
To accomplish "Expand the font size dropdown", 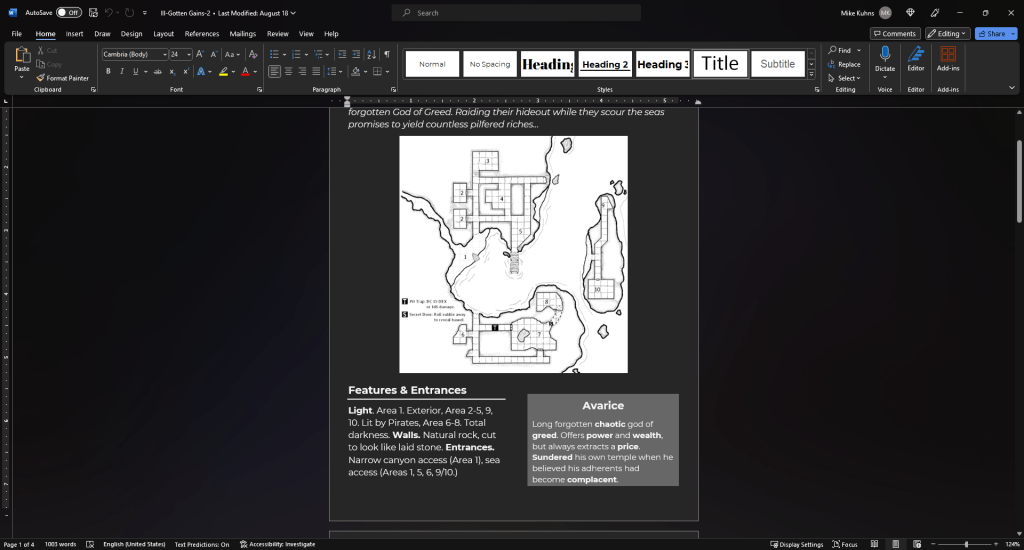I will point(189,54).
